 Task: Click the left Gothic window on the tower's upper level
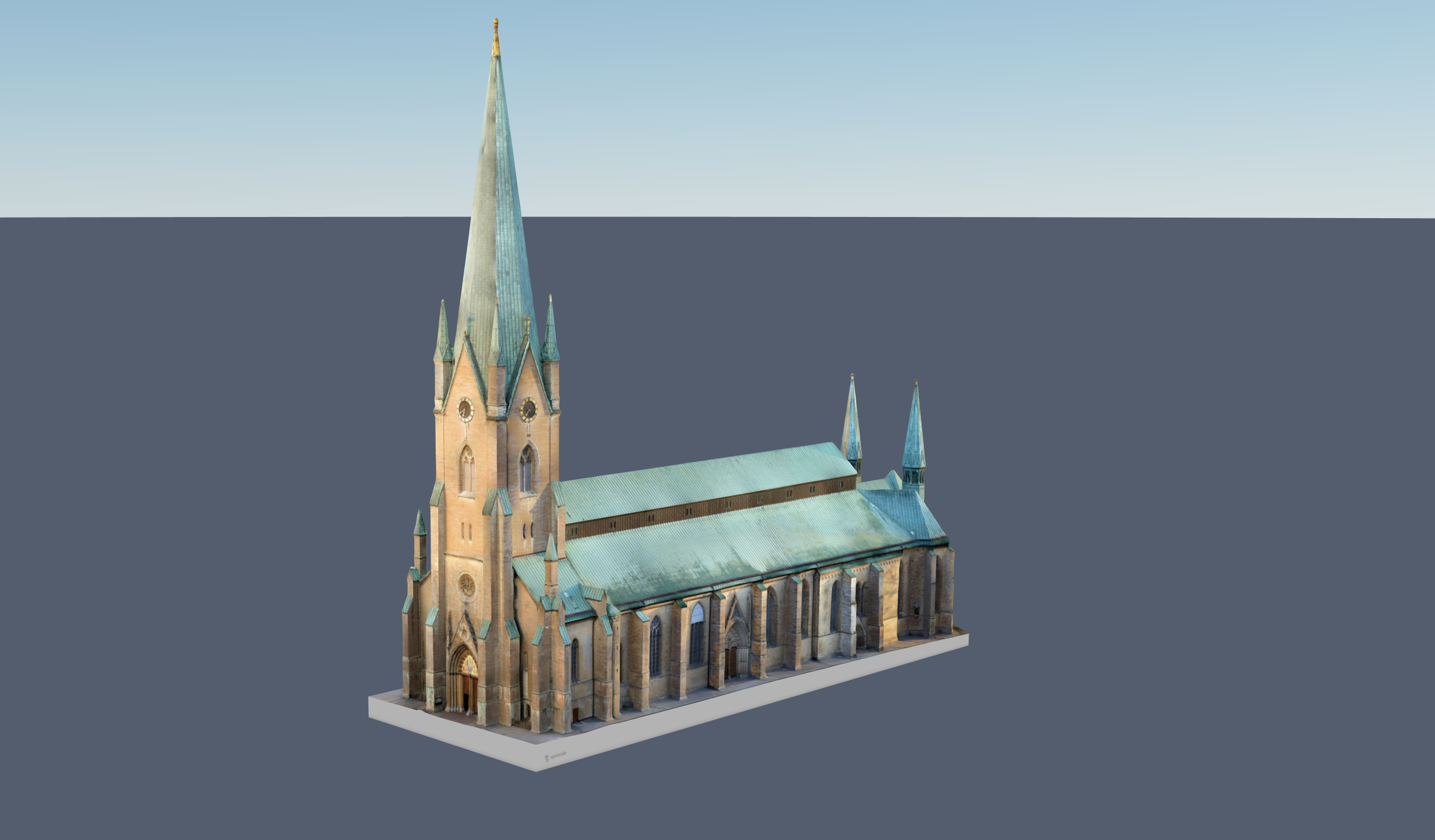coord(467,470)
